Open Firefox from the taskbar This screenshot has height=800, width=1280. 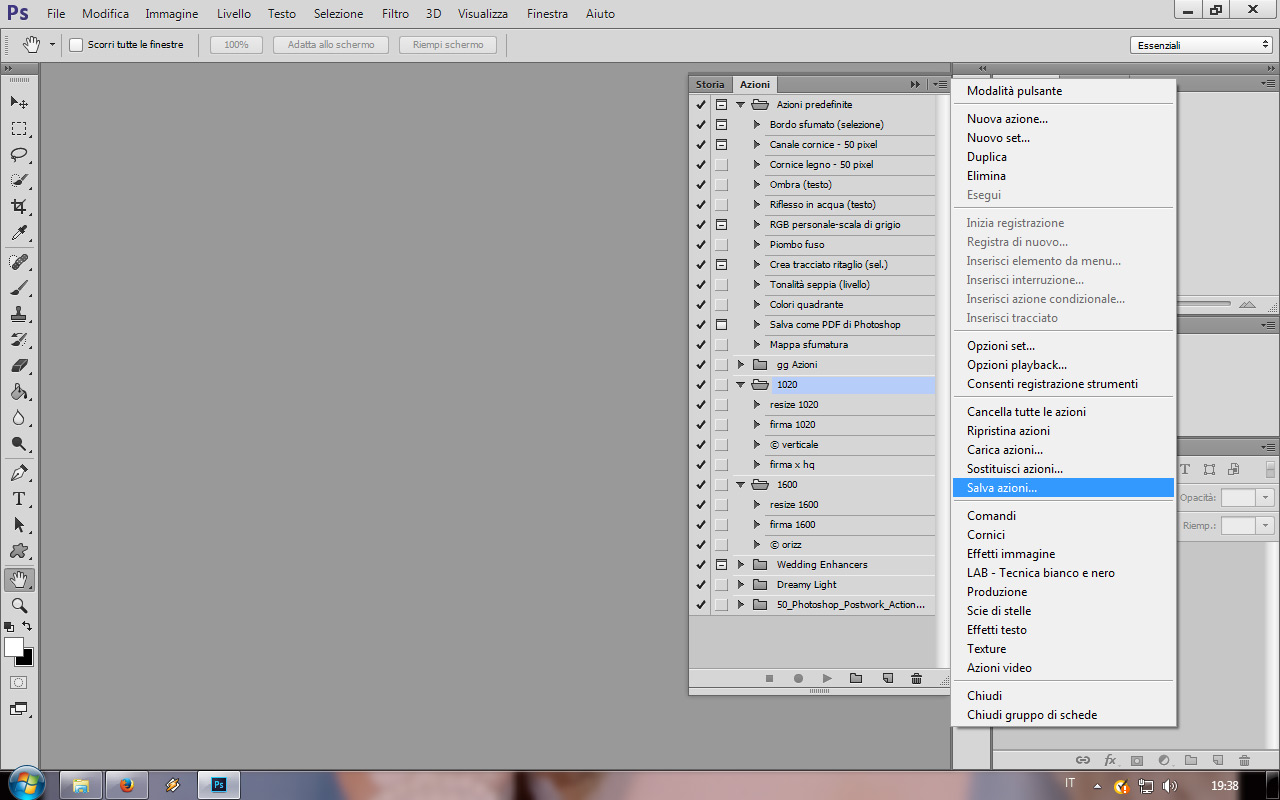(126, 785)
